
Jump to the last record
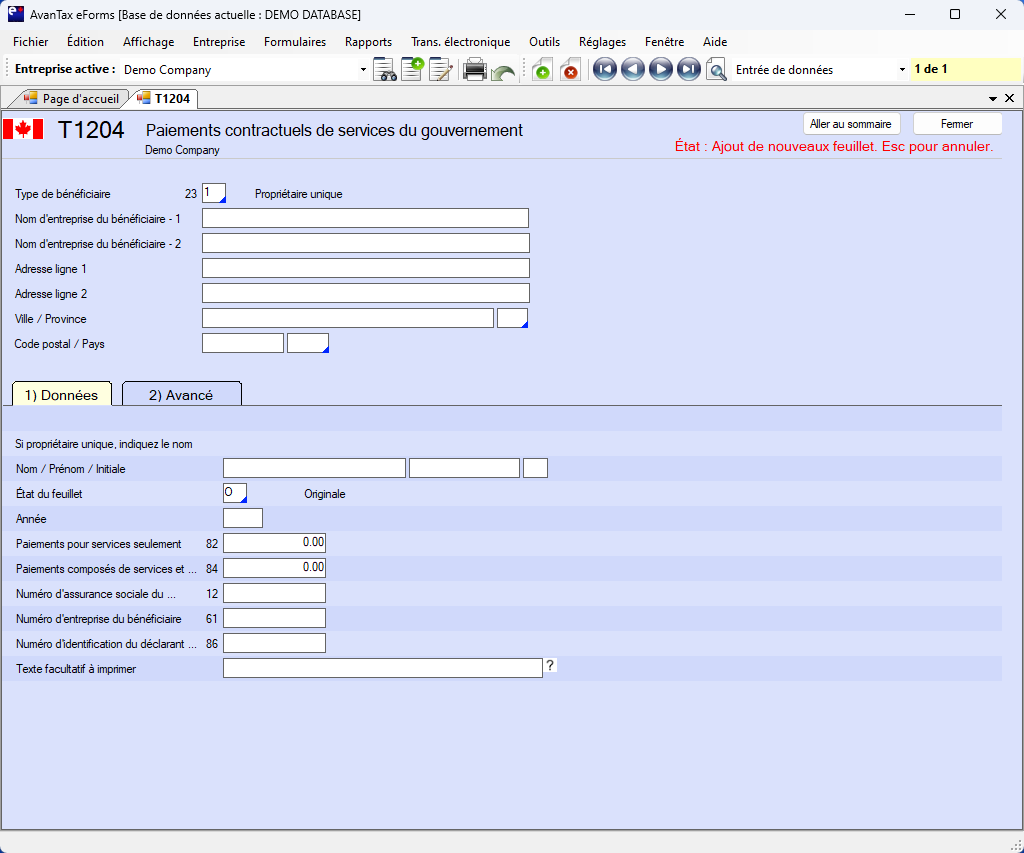(x=688, y=70)
